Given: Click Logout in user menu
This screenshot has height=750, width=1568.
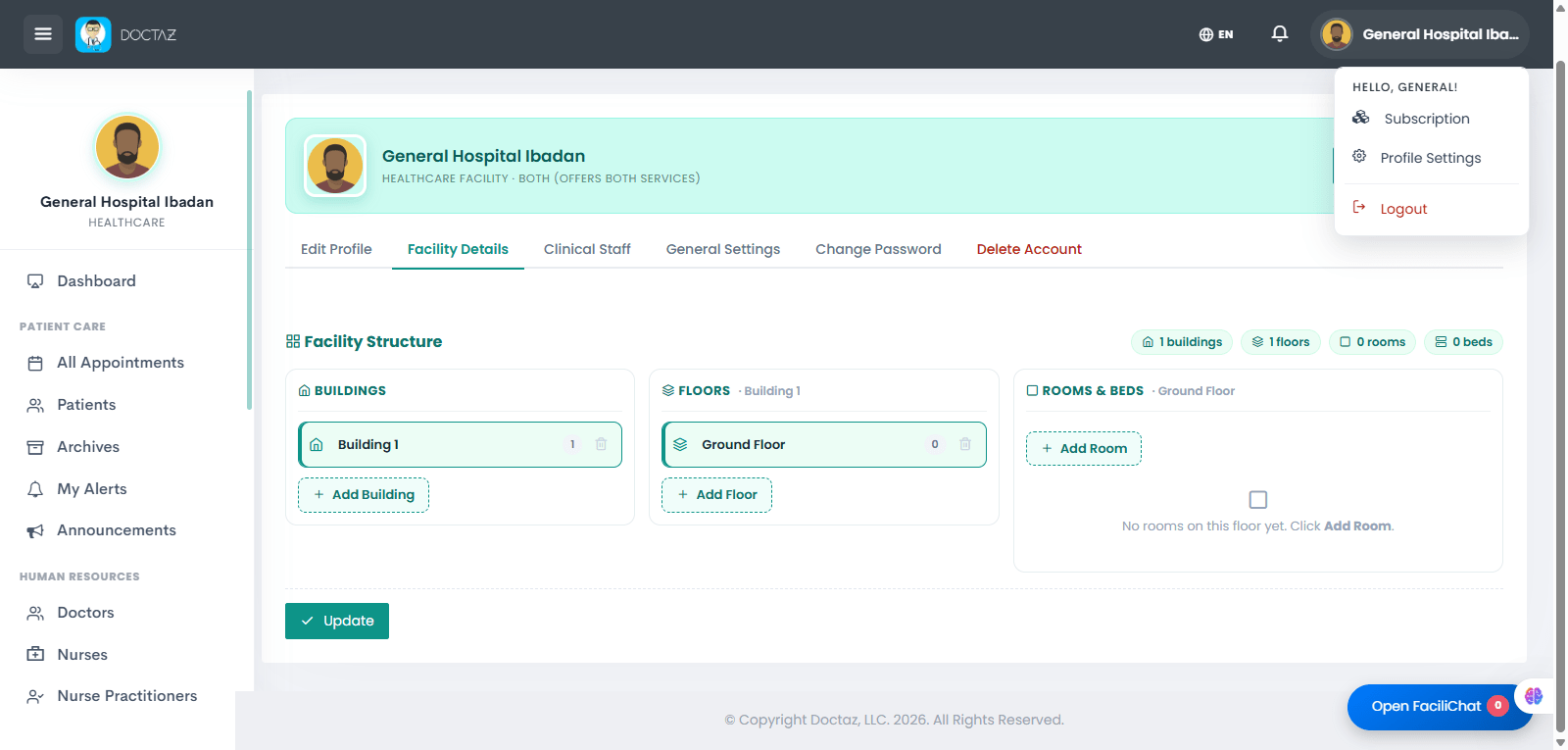Looking at the screenshot, I should (1403, 209).
